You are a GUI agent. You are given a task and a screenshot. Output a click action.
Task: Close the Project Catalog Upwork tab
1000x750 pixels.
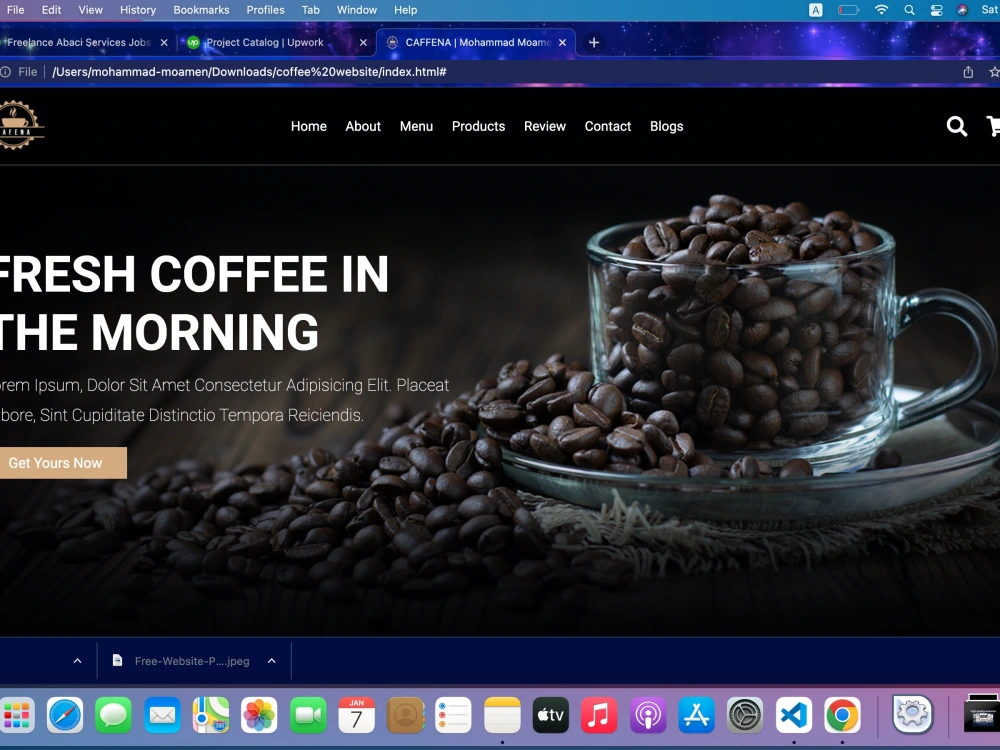tap(363, 43)
